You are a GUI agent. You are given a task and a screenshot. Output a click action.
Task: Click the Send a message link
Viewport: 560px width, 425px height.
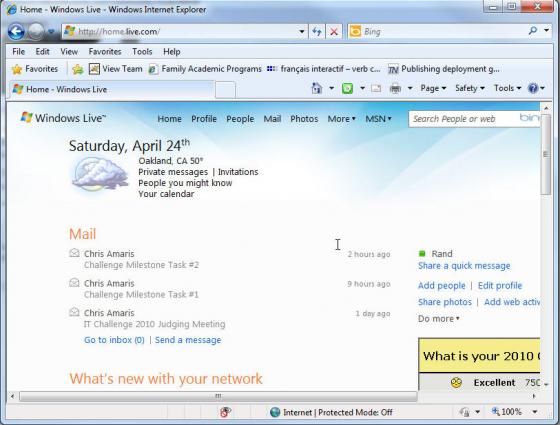[x=188, y=340]
